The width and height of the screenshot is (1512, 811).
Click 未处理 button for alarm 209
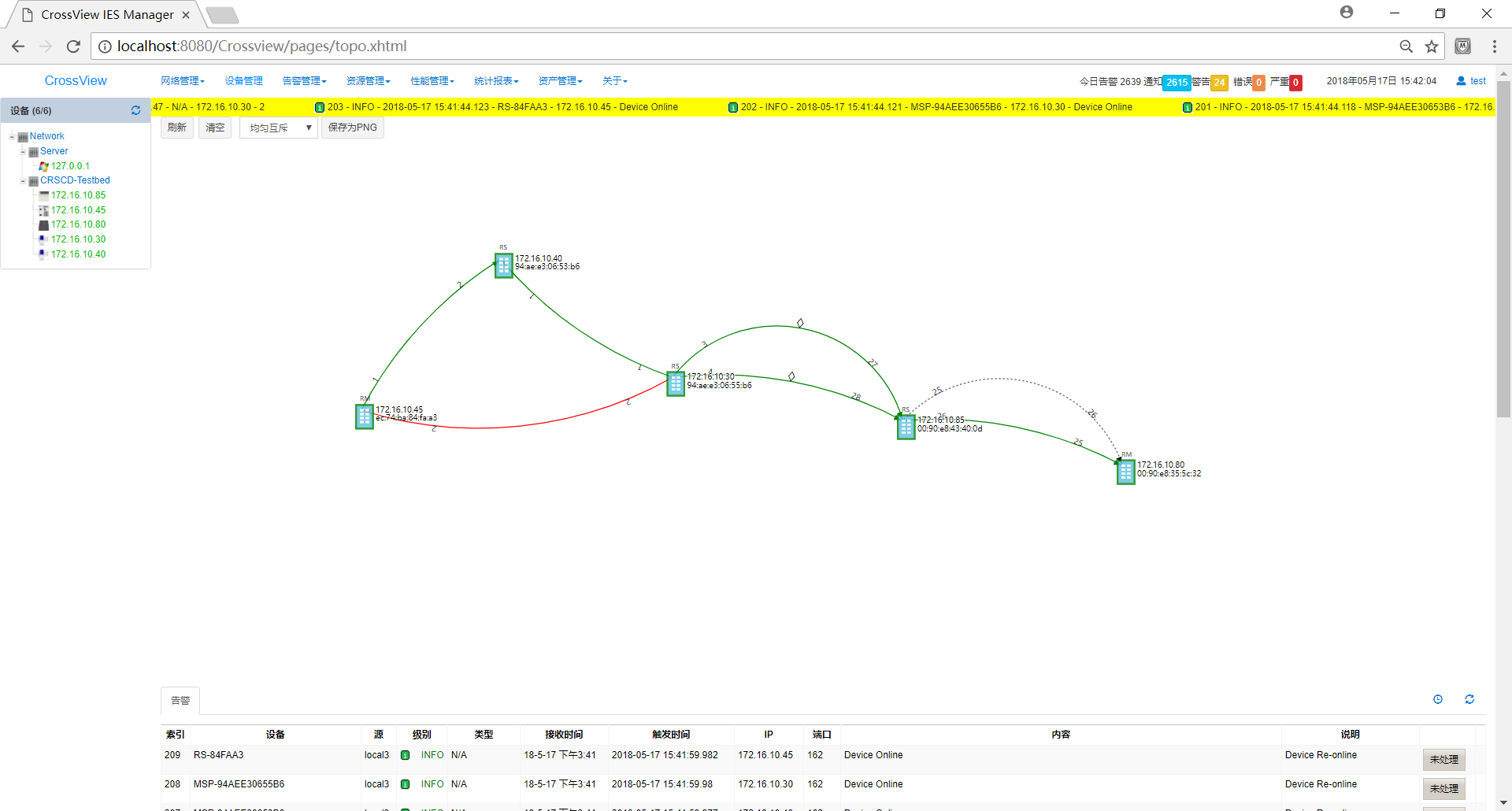(1443, 760)
